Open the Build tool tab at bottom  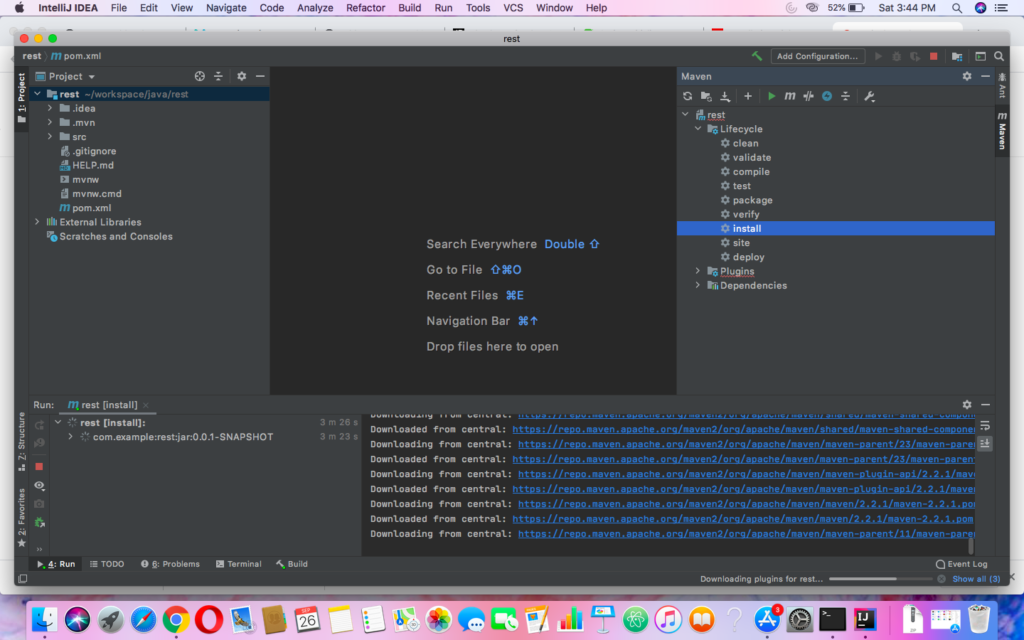[x=291, y=564]
